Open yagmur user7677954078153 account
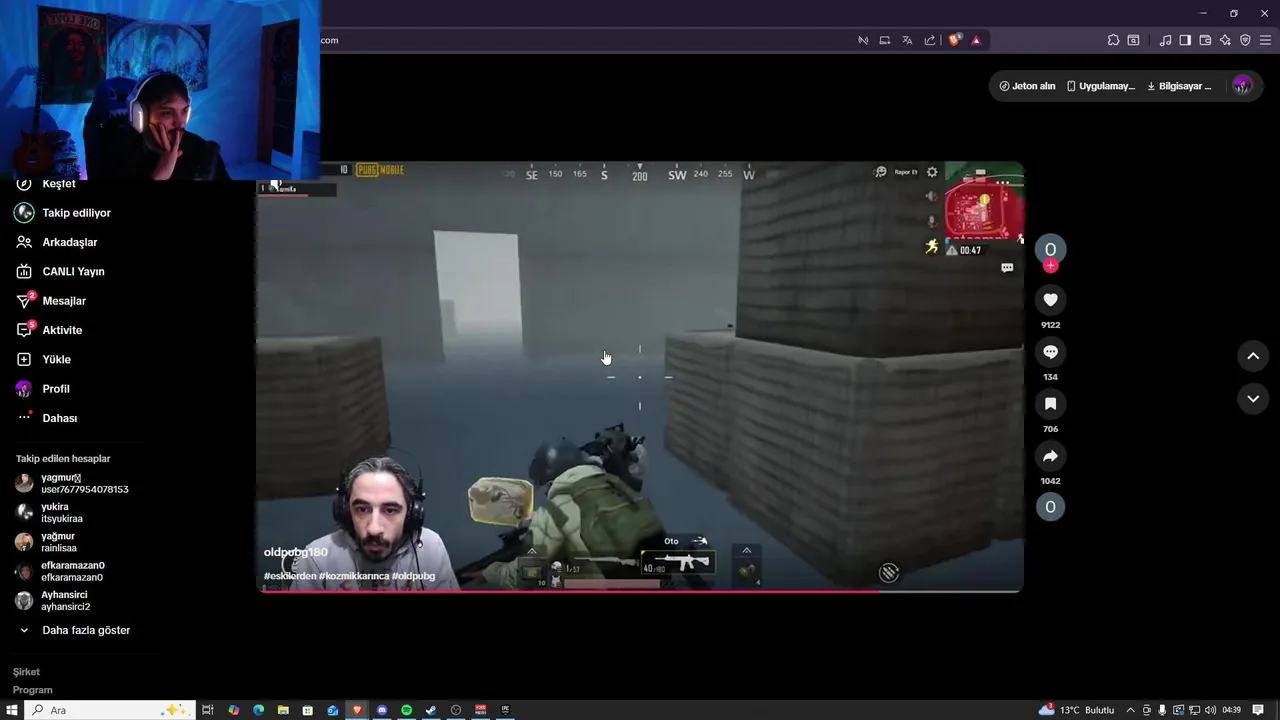The height and width of the screenshot is (720, 1280). coord(72,484)
